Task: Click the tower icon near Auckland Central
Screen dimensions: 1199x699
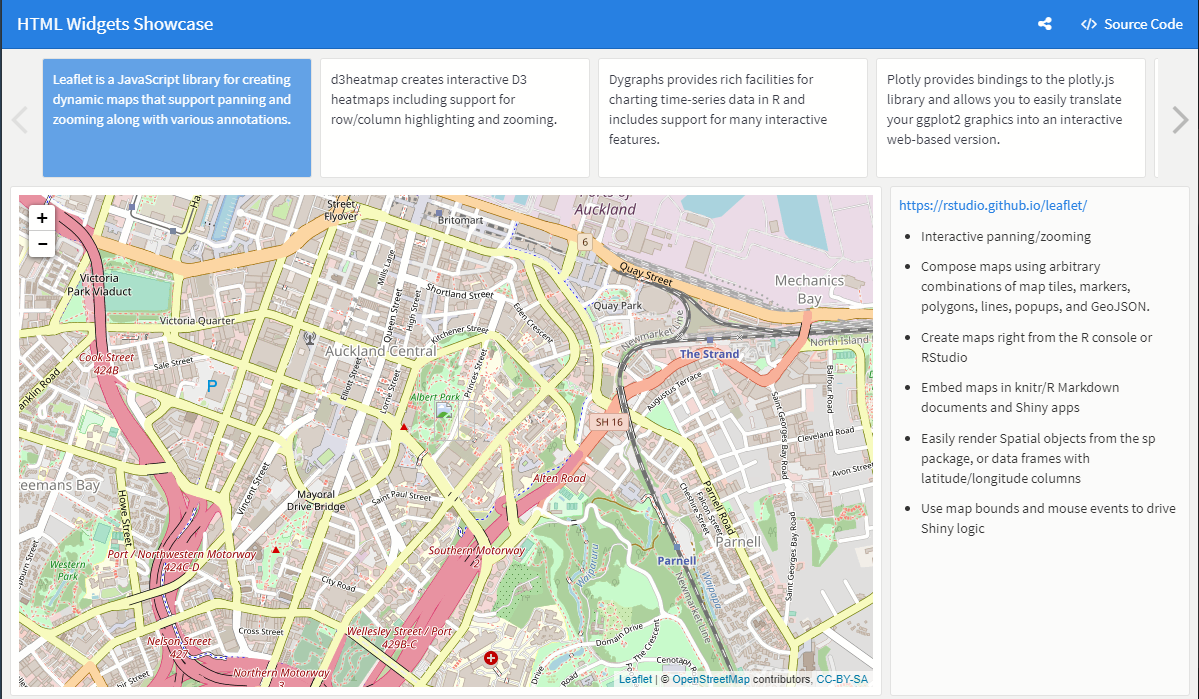Action: click(x=309, y=339)
